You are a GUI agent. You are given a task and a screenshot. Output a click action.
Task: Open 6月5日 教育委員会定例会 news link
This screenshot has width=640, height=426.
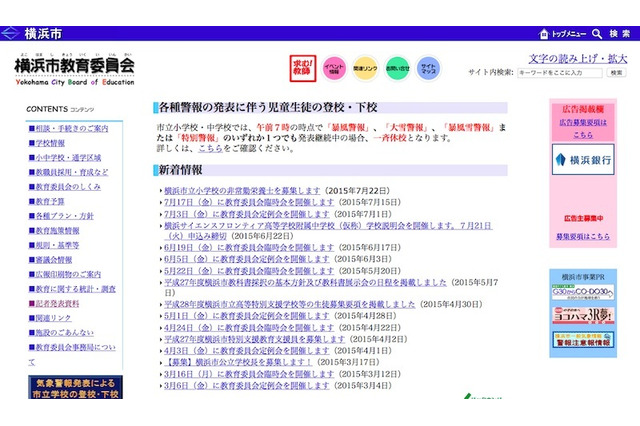[247, 259]
